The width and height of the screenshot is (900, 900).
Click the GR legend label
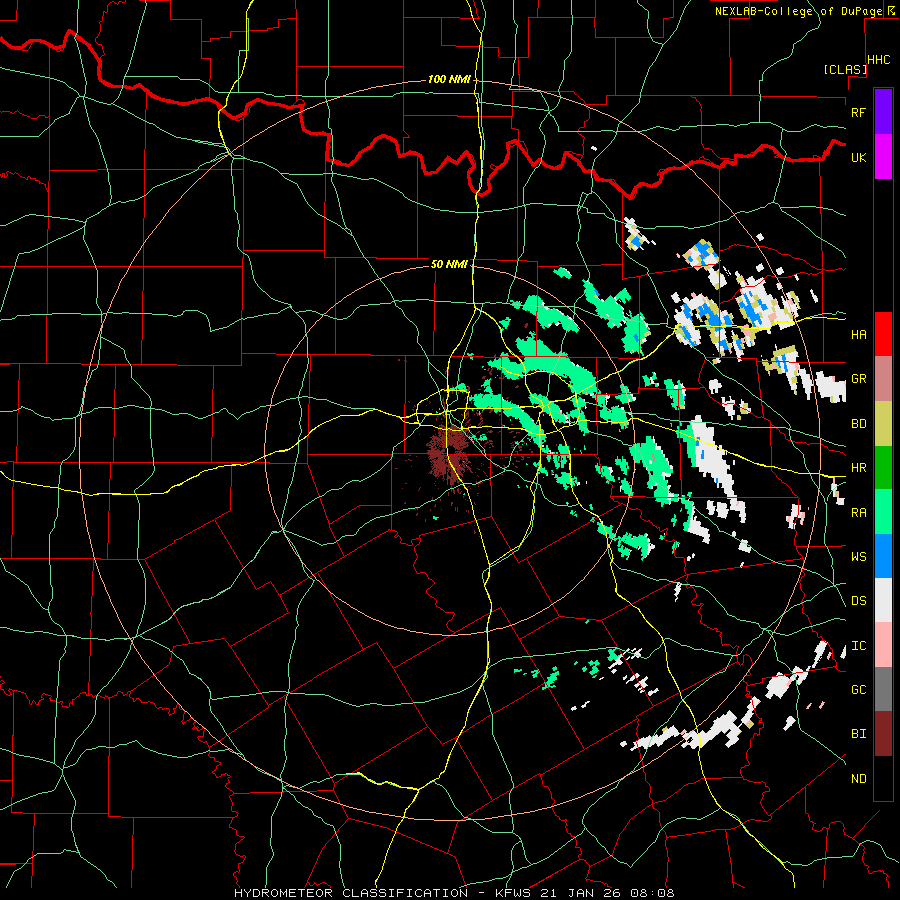(858, 379)
